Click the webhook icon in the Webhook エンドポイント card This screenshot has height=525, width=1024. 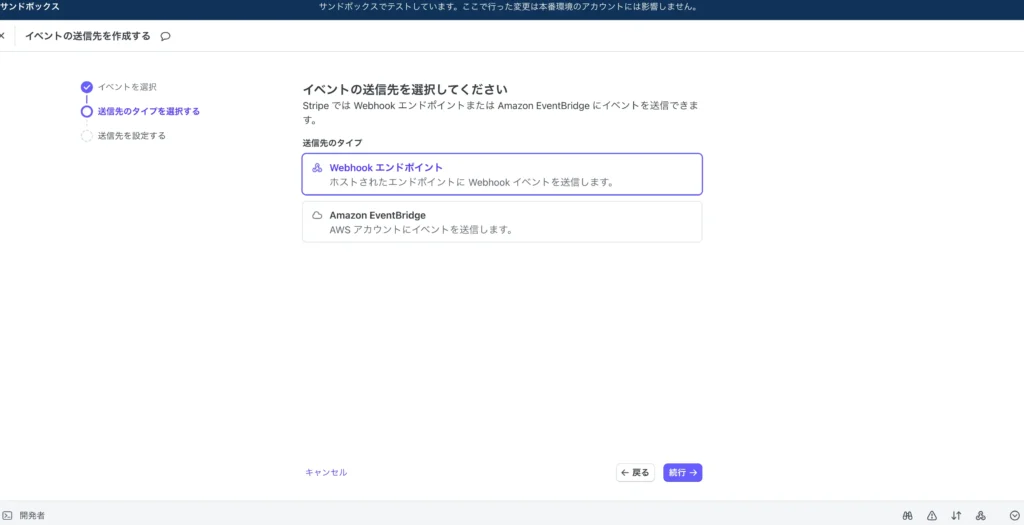[x=317, y=168]
